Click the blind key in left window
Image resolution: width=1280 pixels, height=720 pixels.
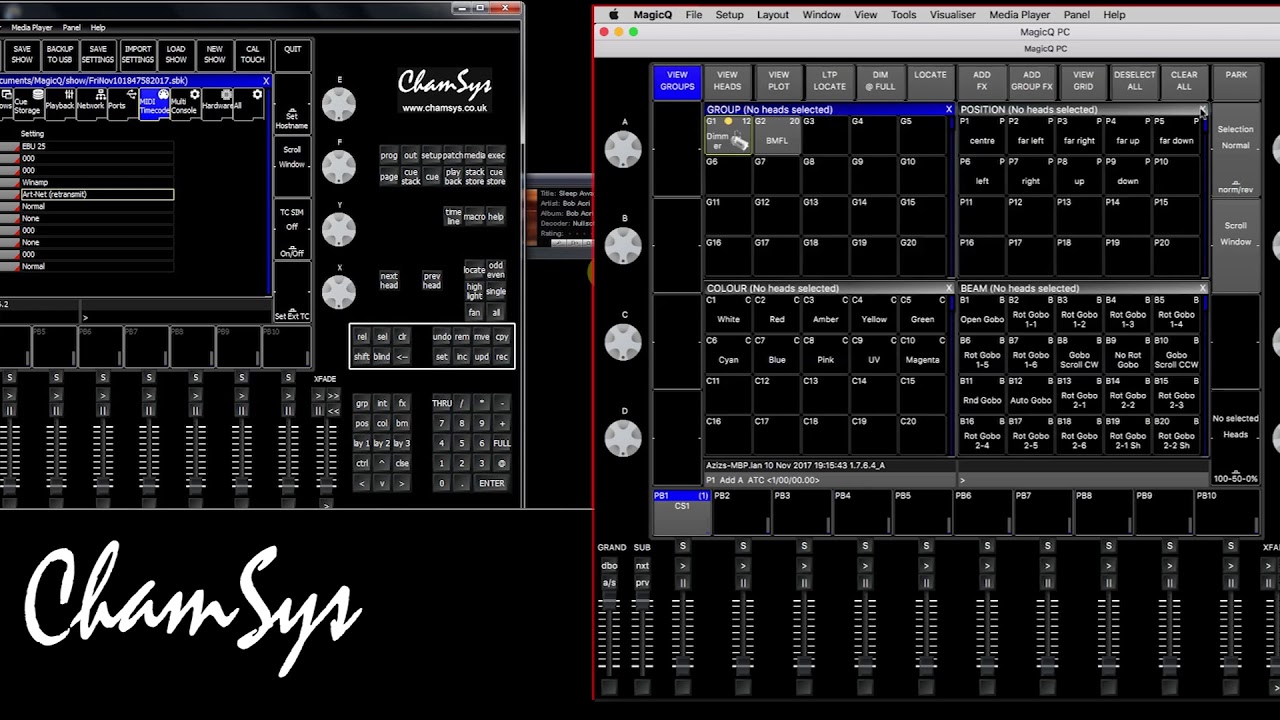381,357
